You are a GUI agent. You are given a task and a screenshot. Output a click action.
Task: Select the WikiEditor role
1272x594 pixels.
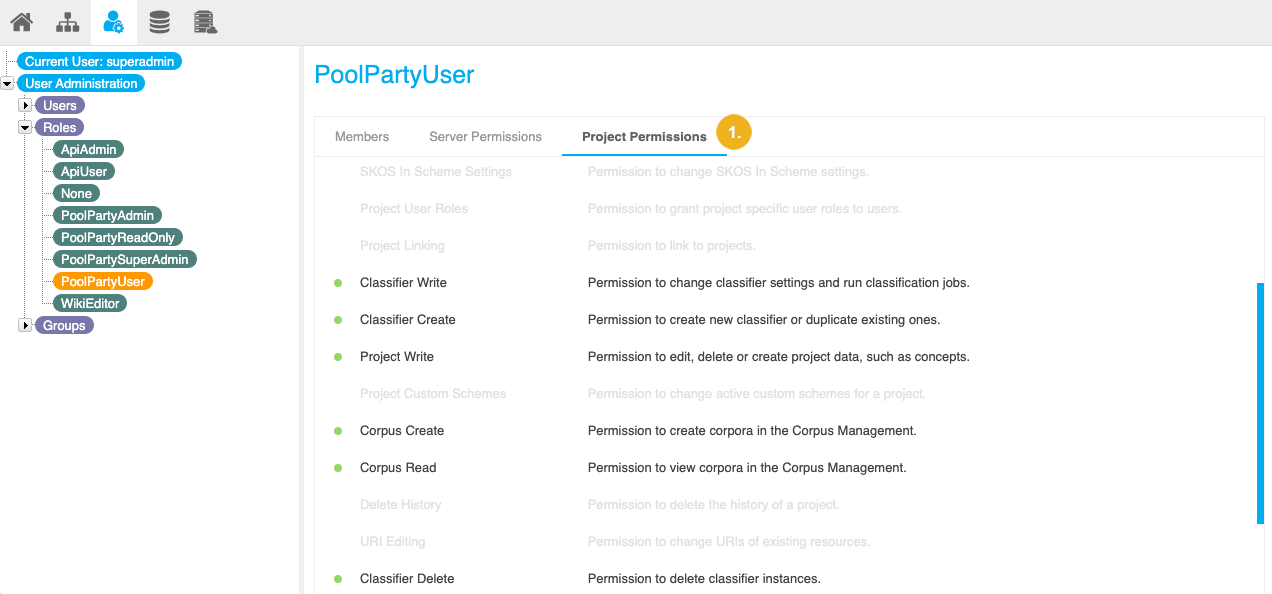pyautogui.click(x=91, y=303)
